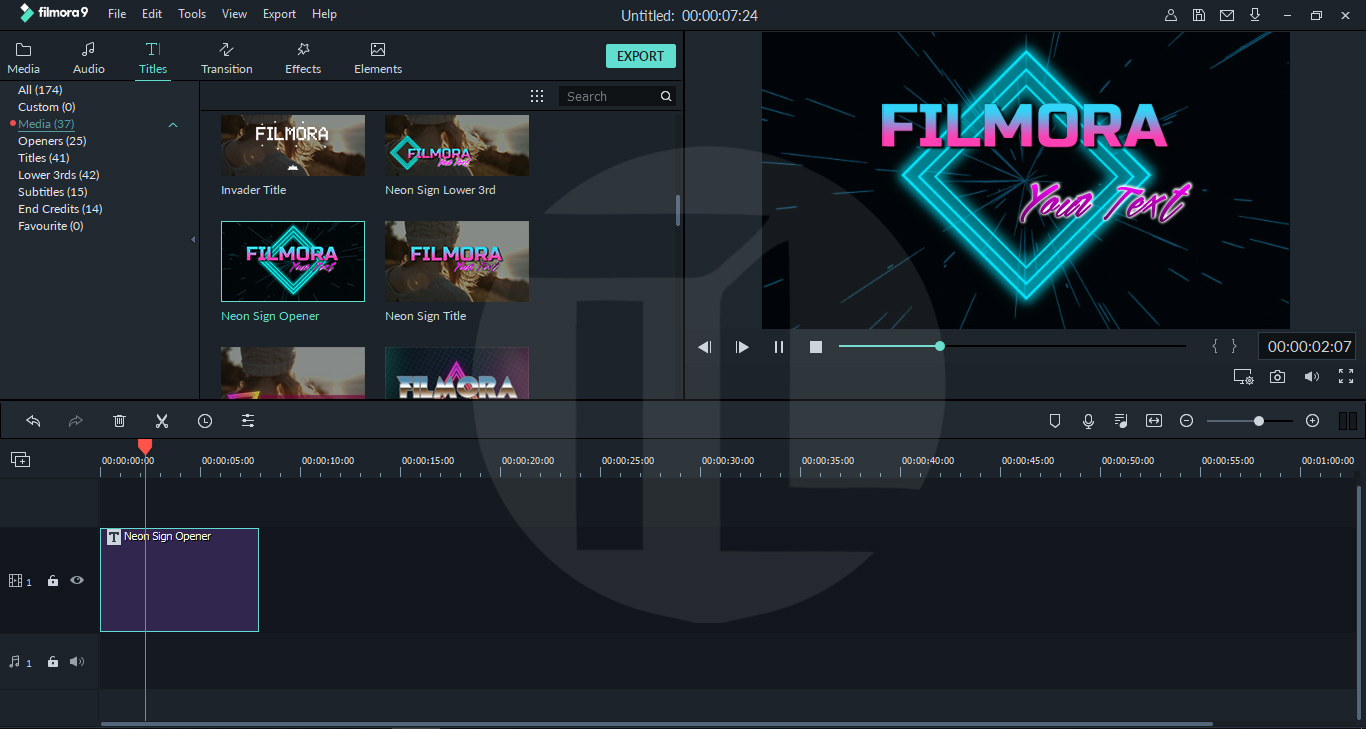Open the View menu
This screenshot has width=1366, height=729.
pyautogui.click(x=235, y=14)
